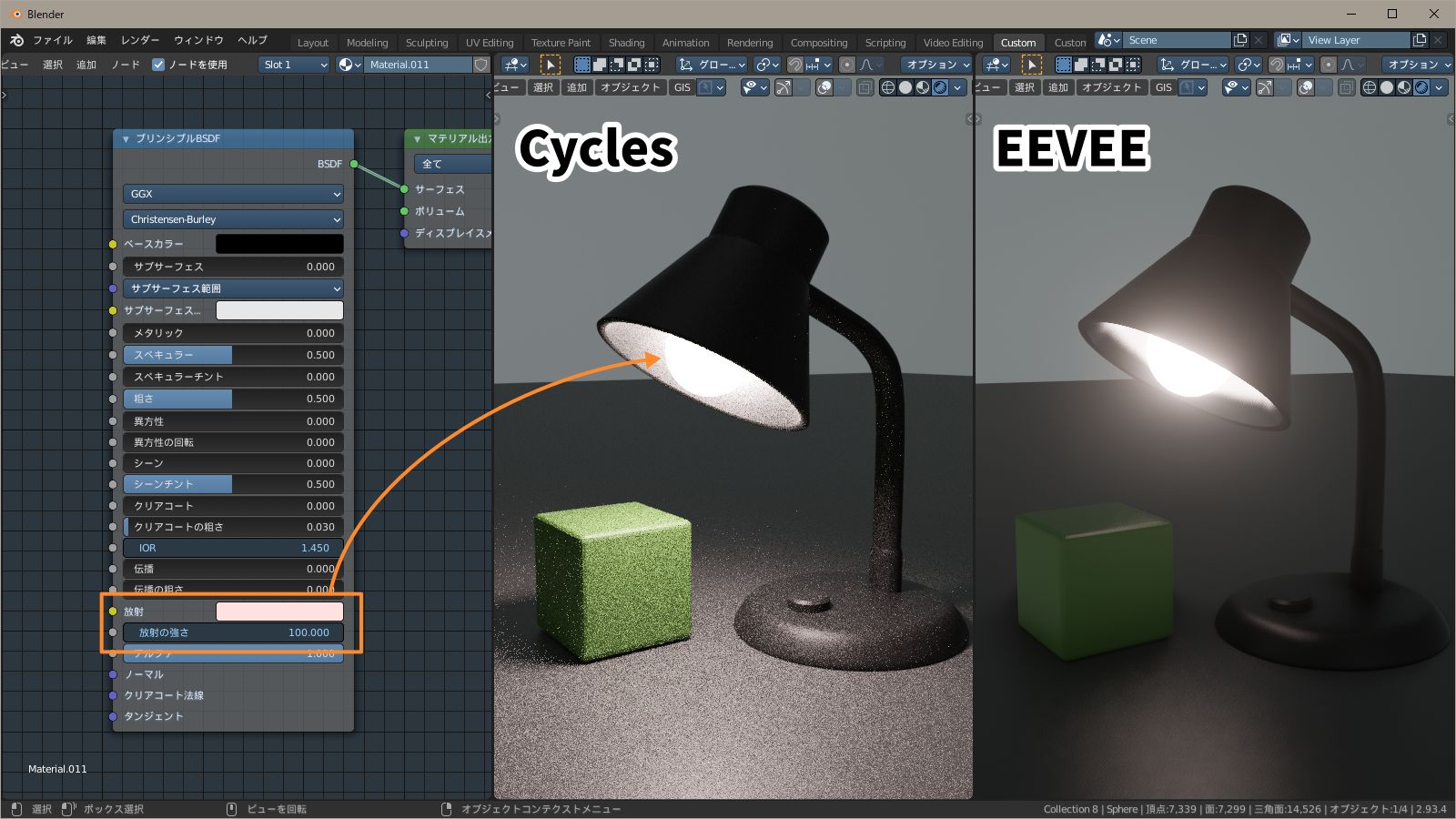Open 追加 menu in node editor header
This screenshot has width=1456, height=819.
pyautogui.click(x=86, y=65)
